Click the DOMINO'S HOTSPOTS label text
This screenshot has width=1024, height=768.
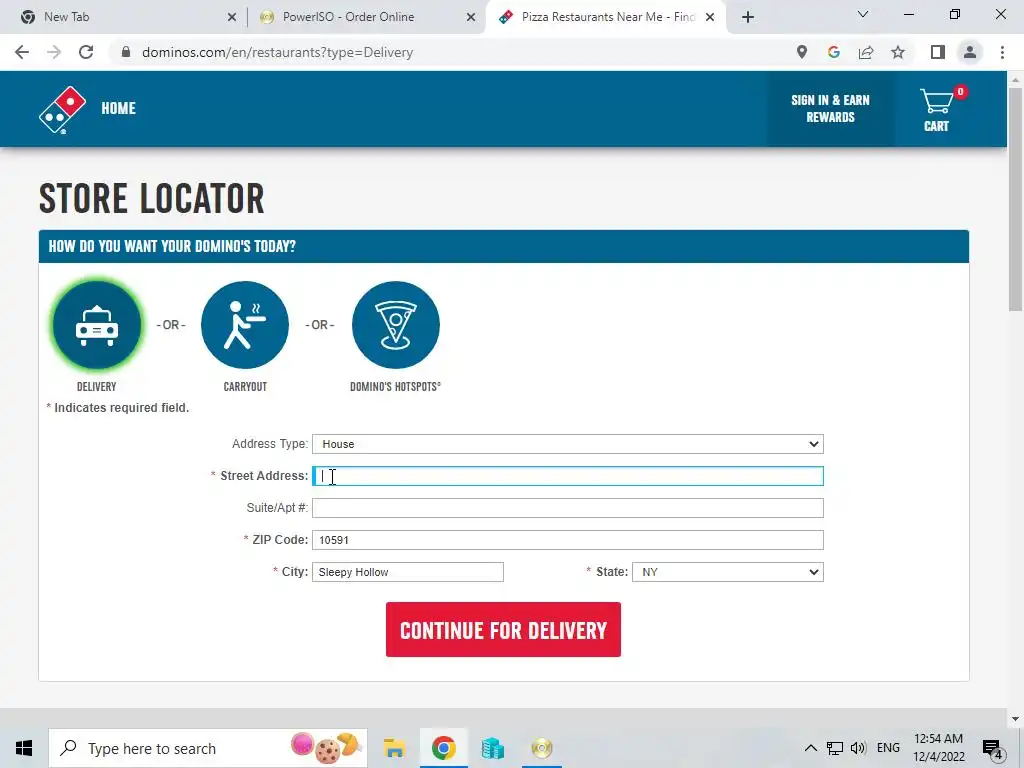tap(395, 387)
